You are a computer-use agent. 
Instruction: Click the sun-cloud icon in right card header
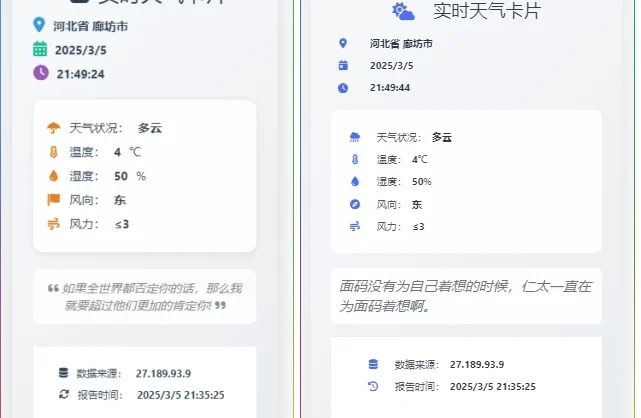click(x=403, y=12)
